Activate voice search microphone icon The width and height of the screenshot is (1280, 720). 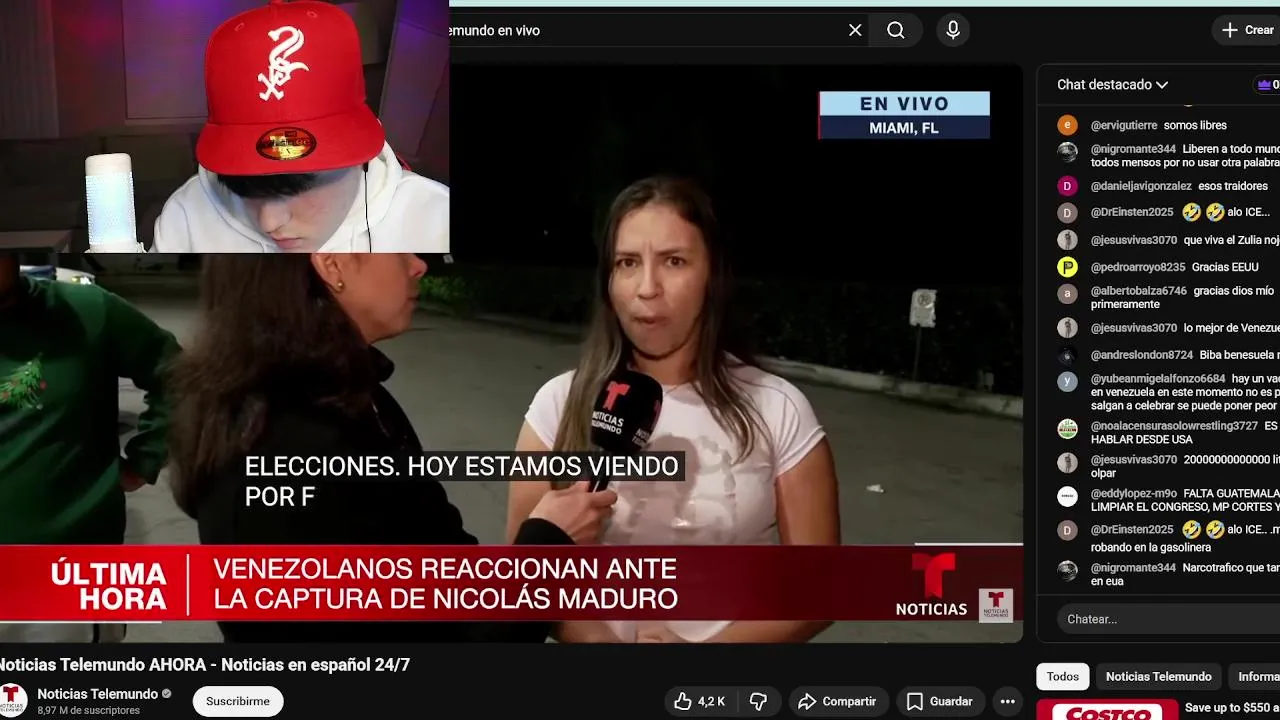click(953, 30)
